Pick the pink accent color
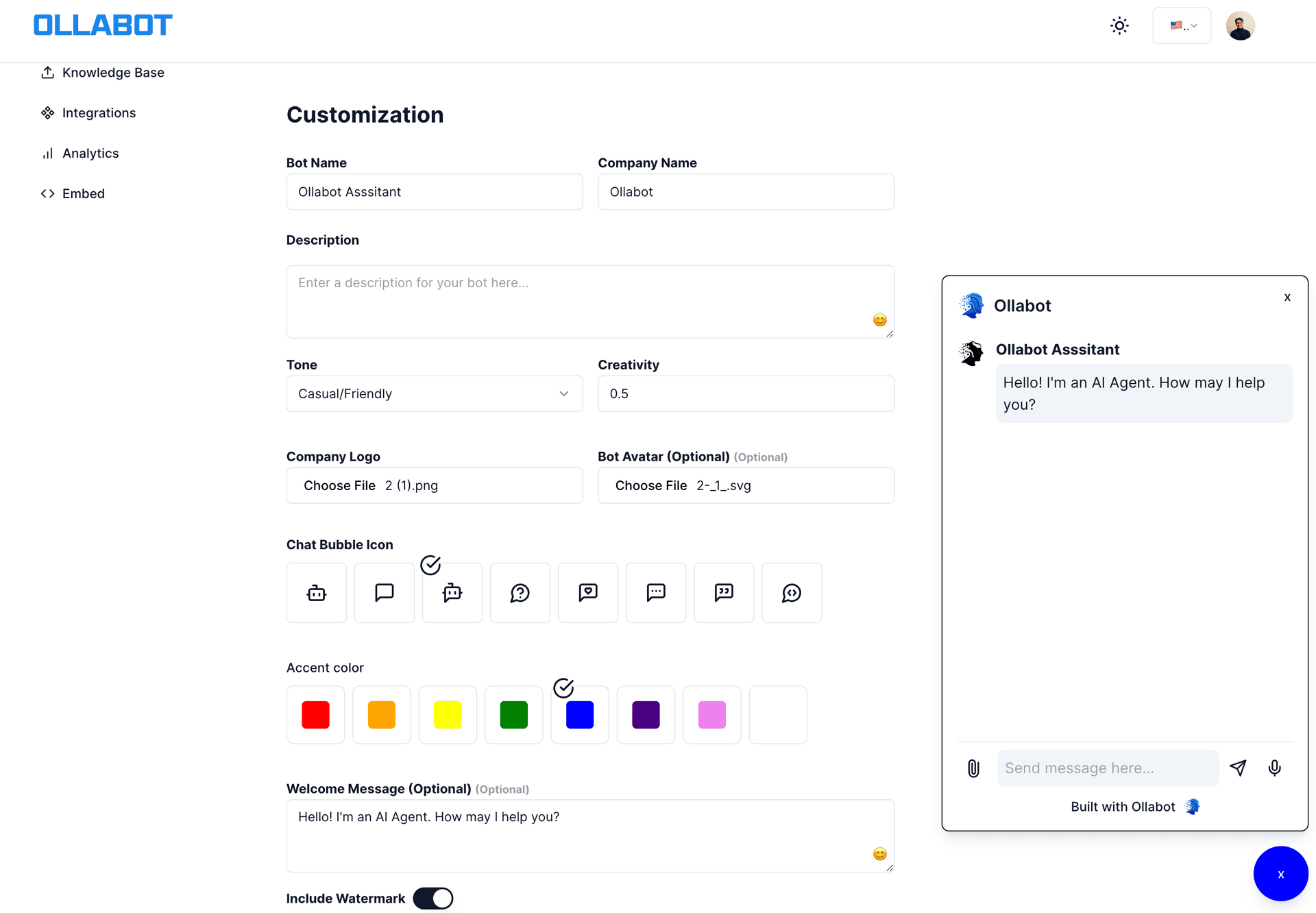This screenshot has height=913, width=1316. point(712,715)
